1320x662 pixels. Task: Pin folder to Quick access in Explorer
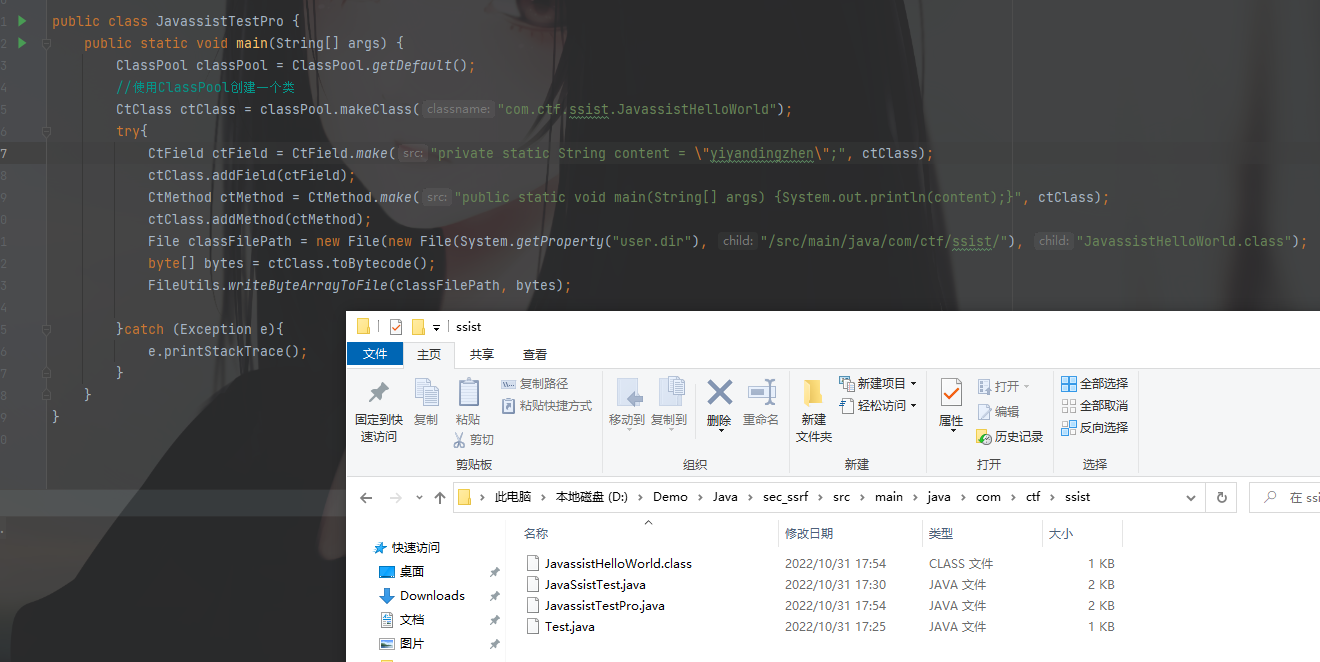tap(378, 410)
